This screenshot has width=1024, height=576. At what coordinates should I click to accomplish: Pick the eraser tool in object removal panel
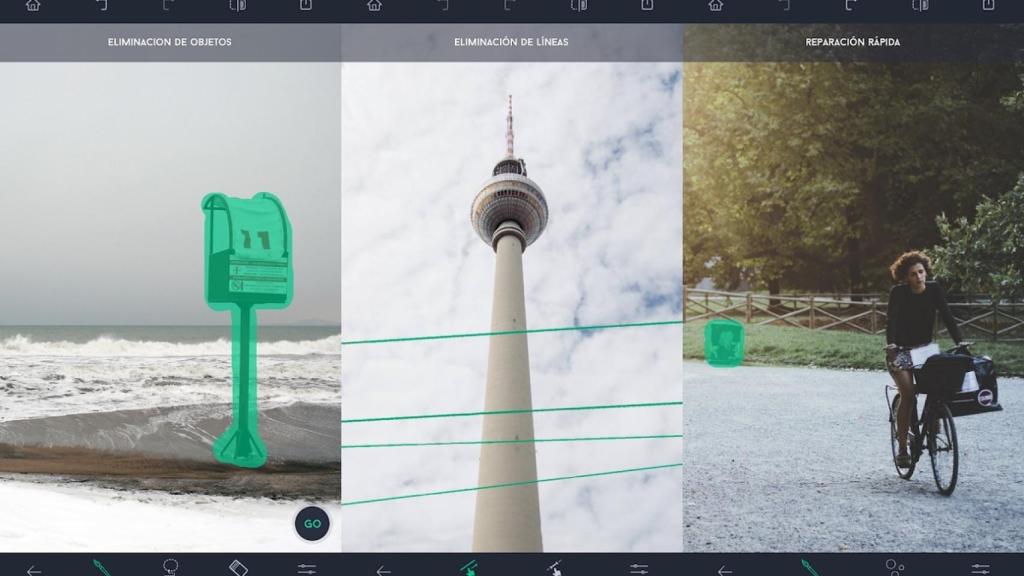pos(238,568)
